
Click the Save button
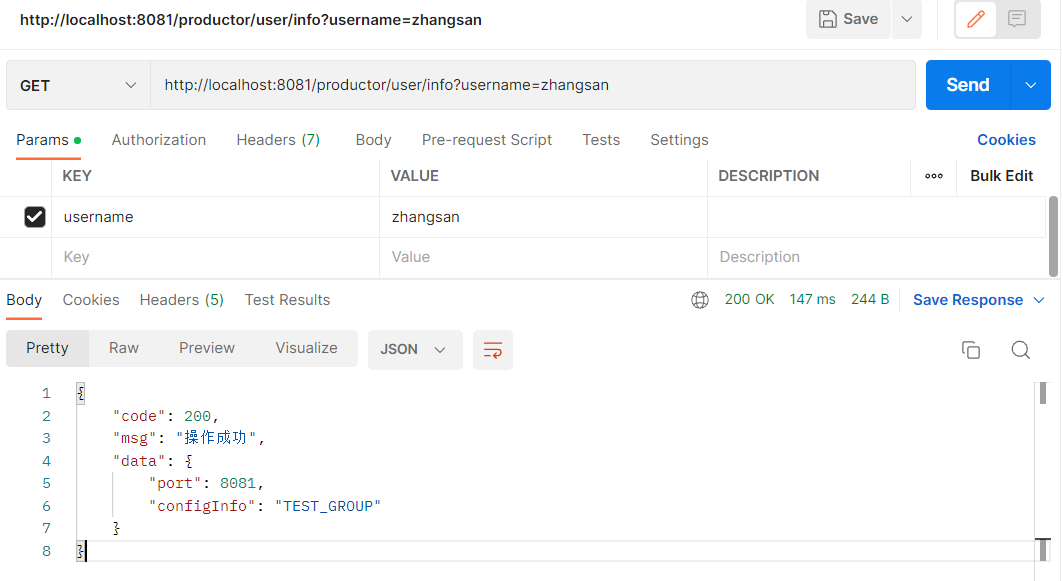tap(848, 19)
